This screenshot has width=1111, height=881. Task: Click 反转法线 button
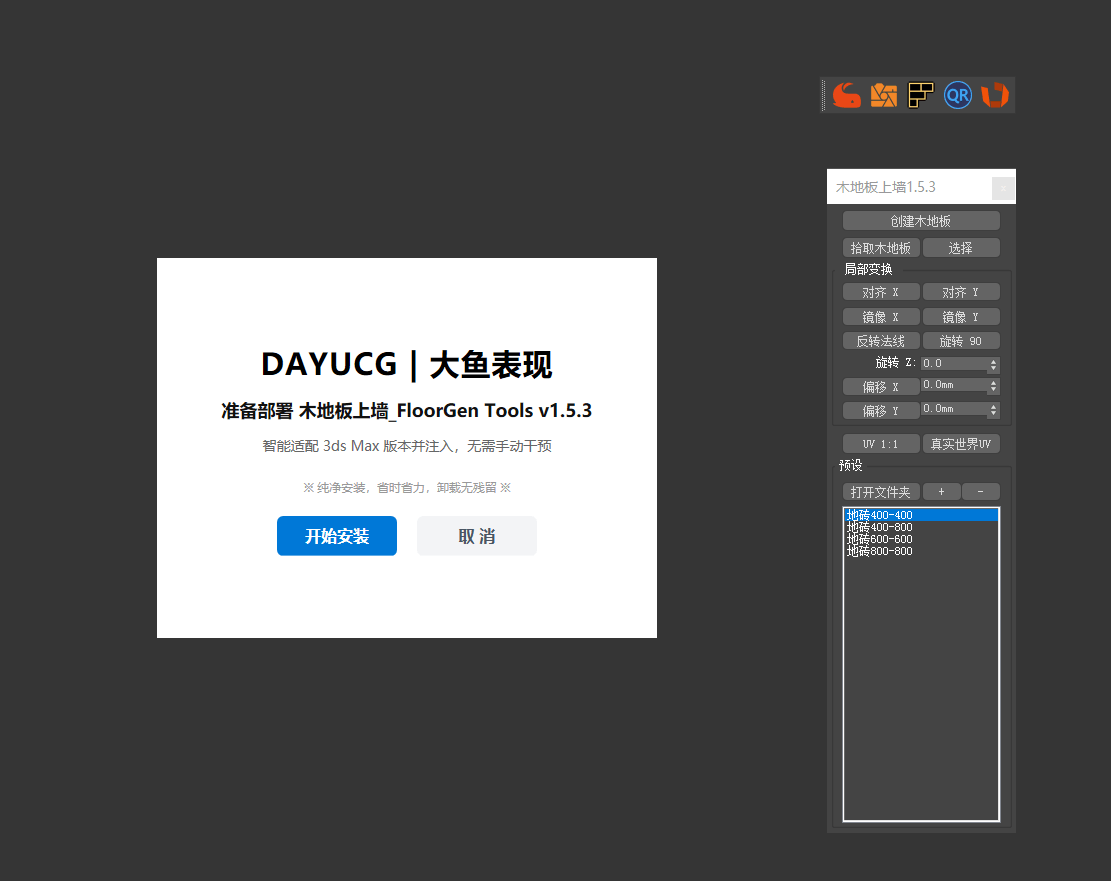point(881,341)
